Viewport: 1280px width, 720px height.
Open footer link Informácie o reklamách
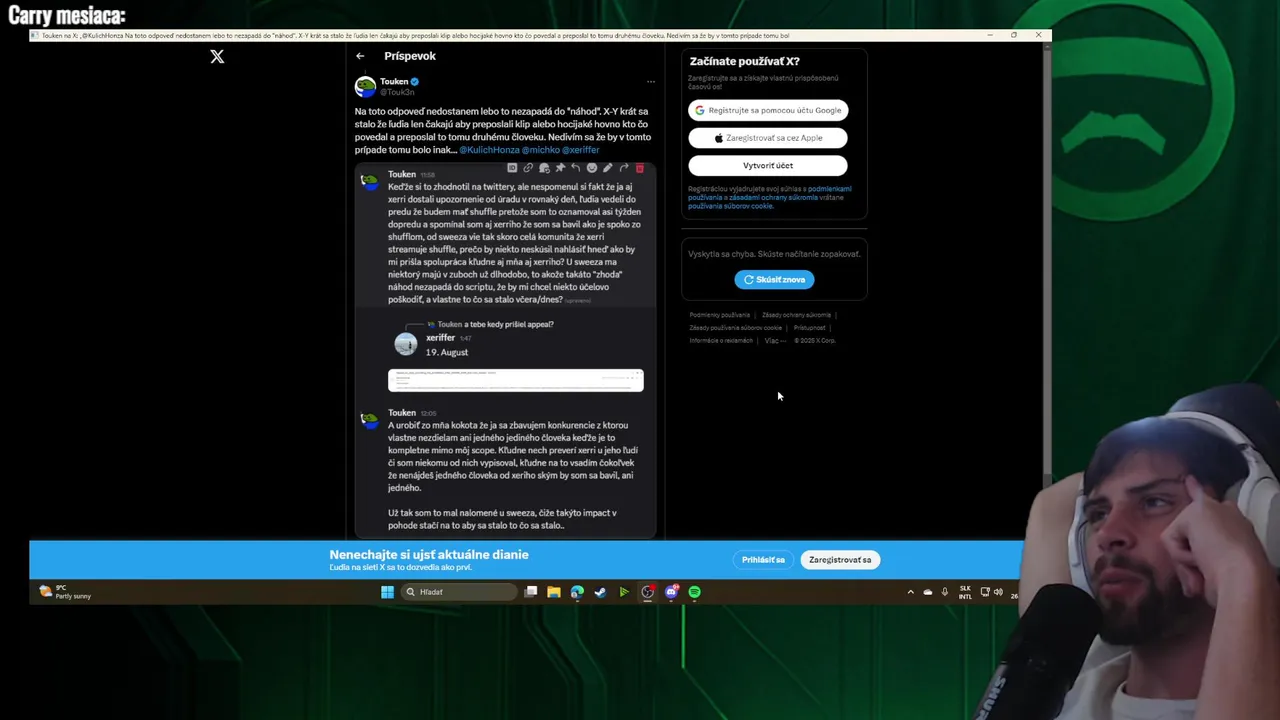tap(720, 341)
